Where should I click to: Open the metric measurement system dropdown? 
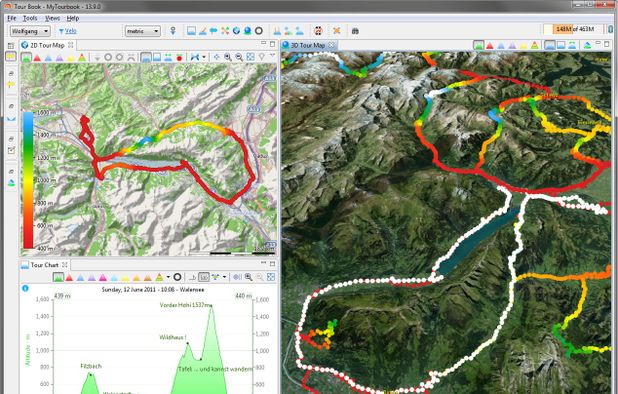pyautogui.click(x=143, y=31)
